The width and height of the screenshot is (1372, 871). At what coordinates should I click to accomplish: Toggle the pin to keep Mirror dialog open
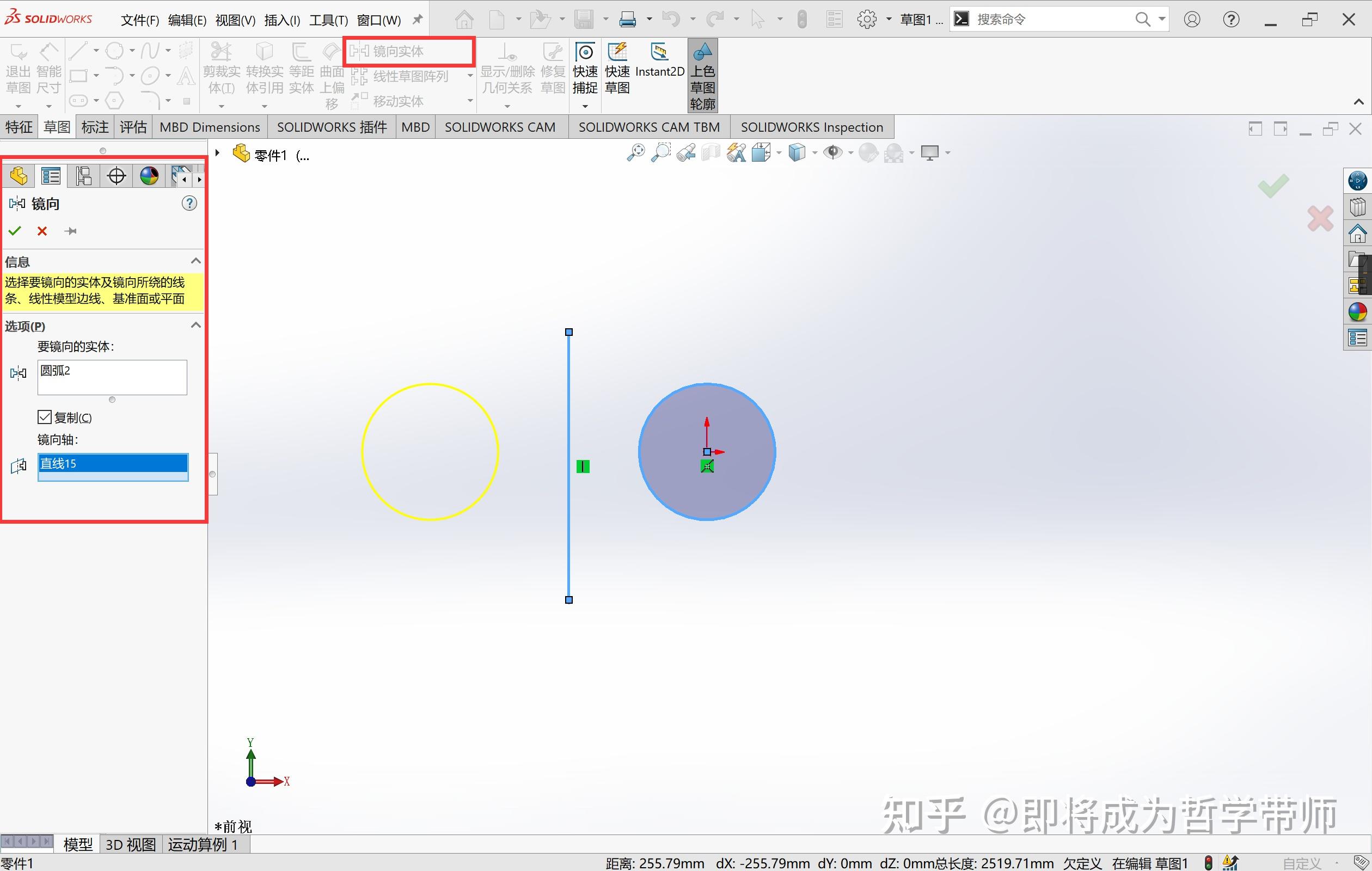[x=71, y=231]
